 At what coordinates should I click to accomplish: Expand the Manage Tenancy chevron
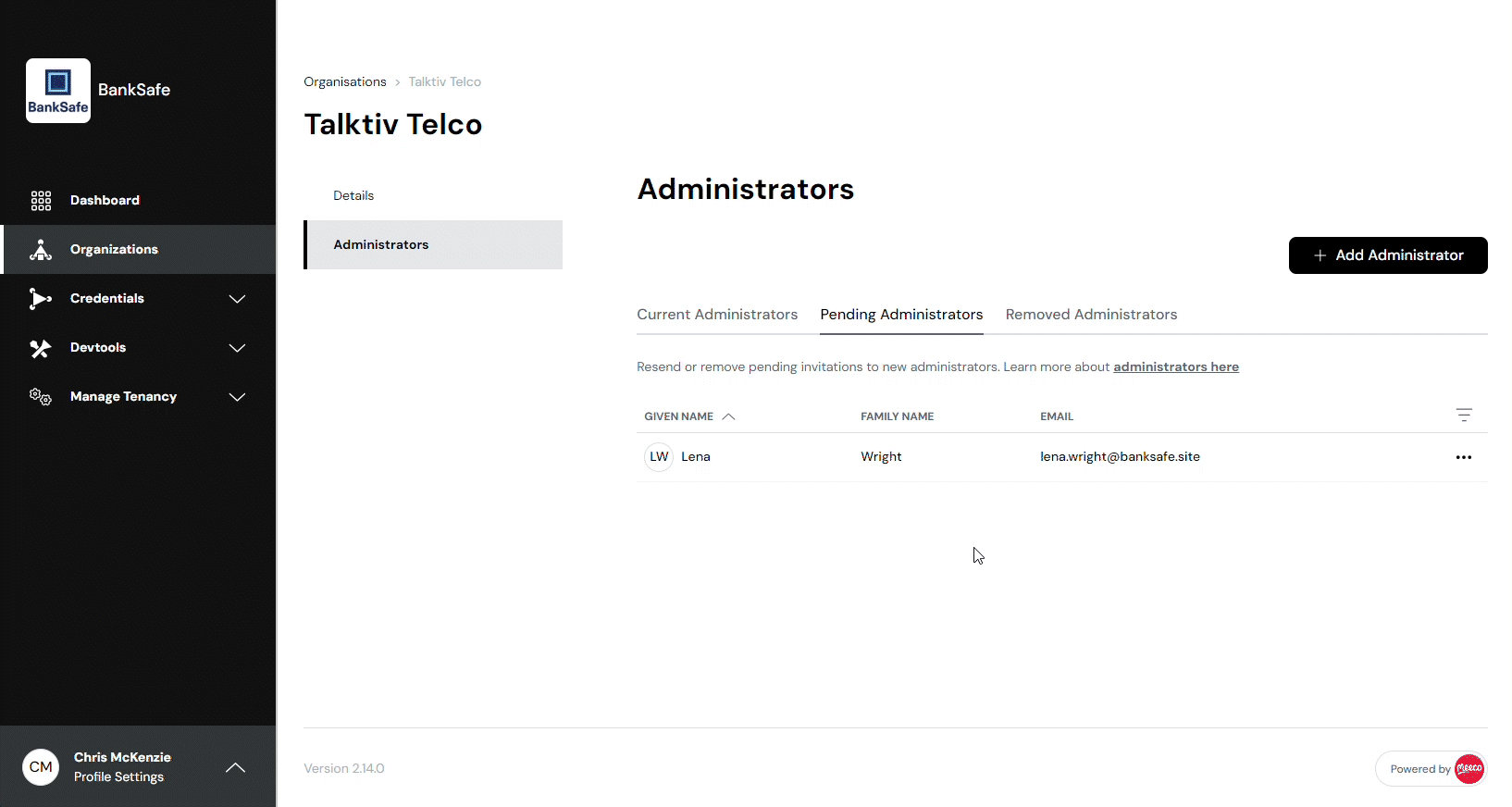click(237, 397)
